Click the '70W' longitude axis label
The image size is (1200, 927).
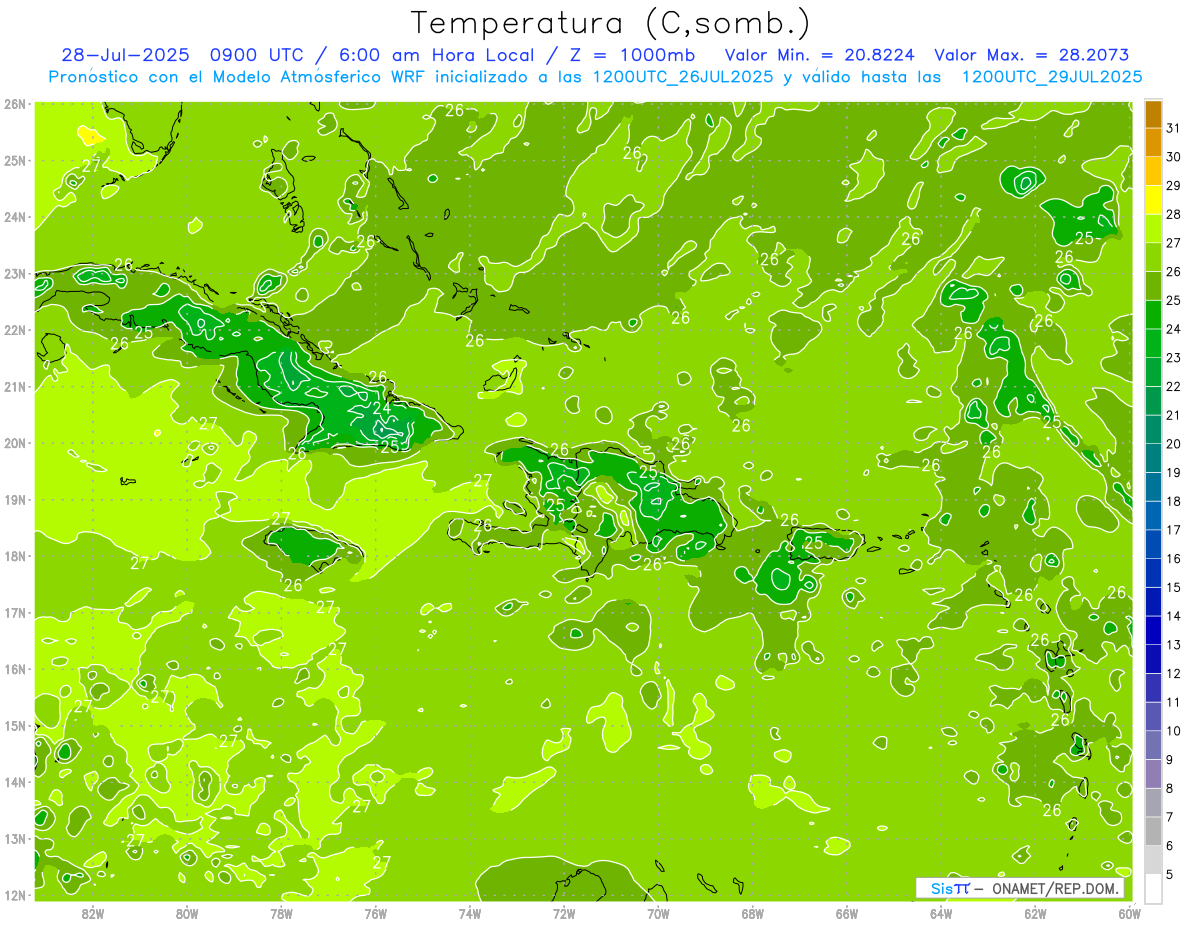click(x=658, y=913)
